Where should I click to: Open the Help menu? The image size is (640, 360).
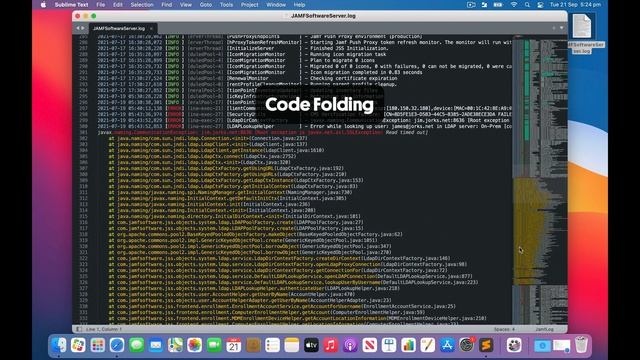pyautogui.click(x=299, y=5)
